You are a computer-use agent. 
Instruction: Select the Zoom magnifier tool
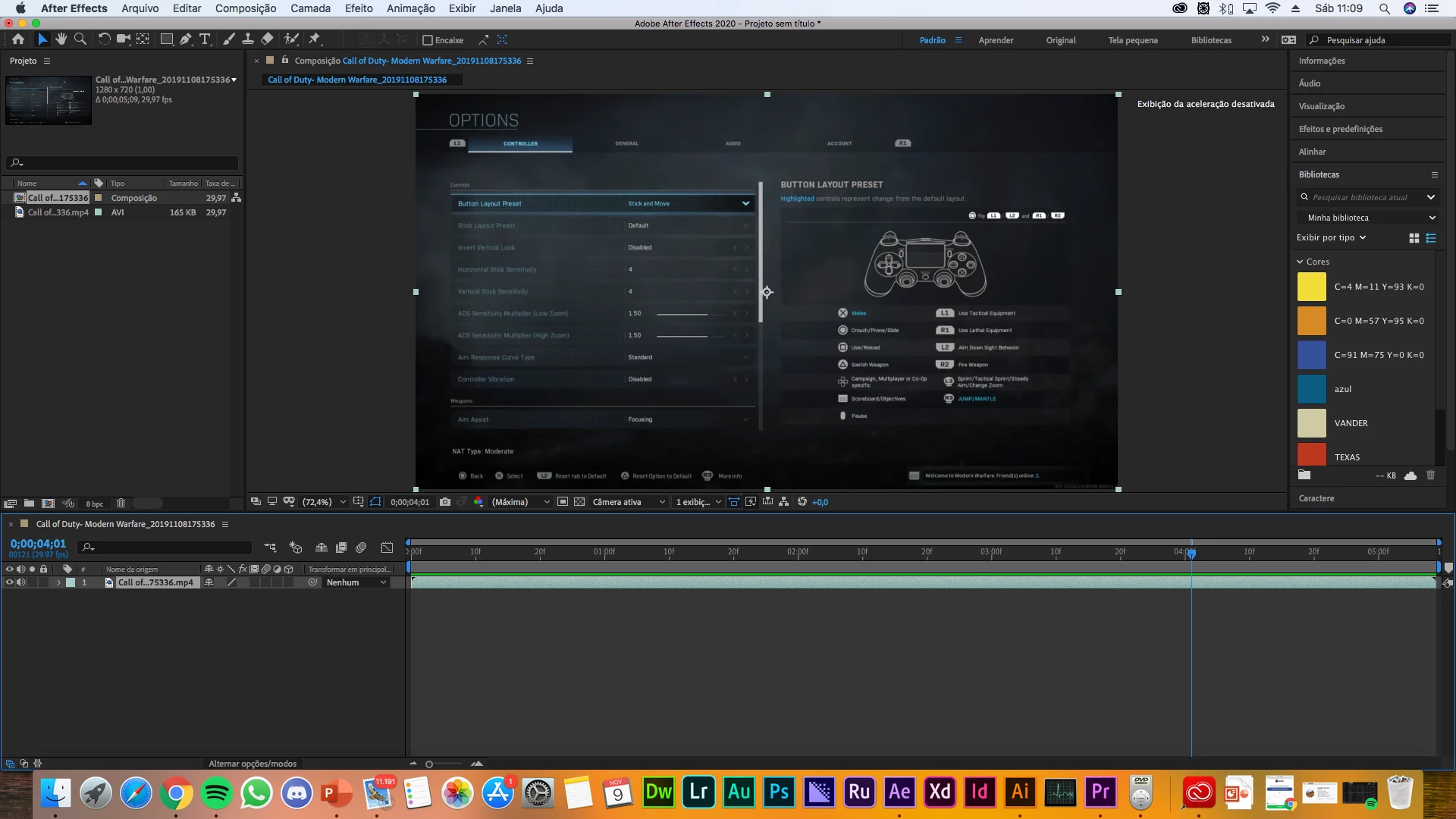pyautogui.click(x=80, y=39)
